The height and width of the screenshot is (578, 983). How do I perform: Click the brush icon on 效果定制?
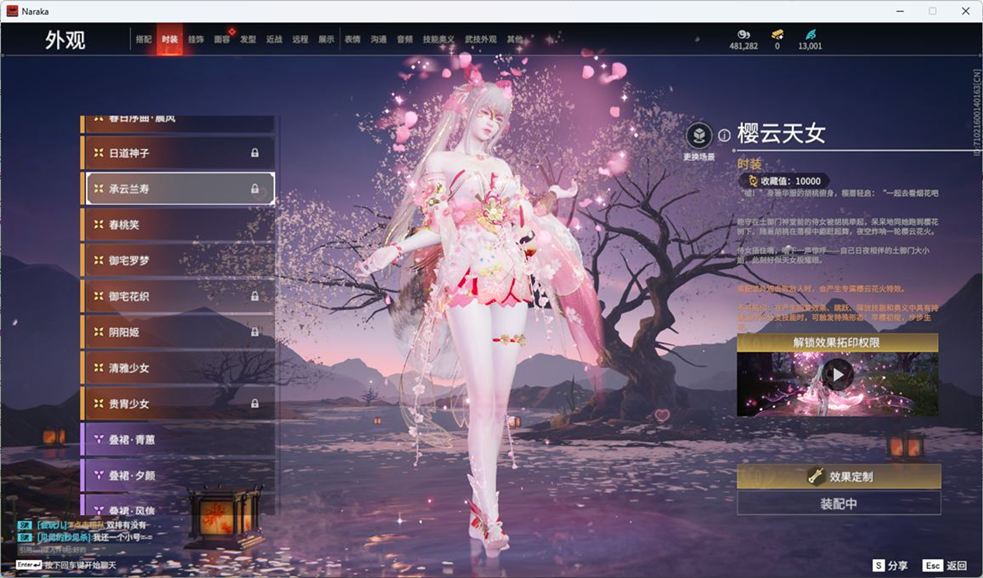(816, 476)
